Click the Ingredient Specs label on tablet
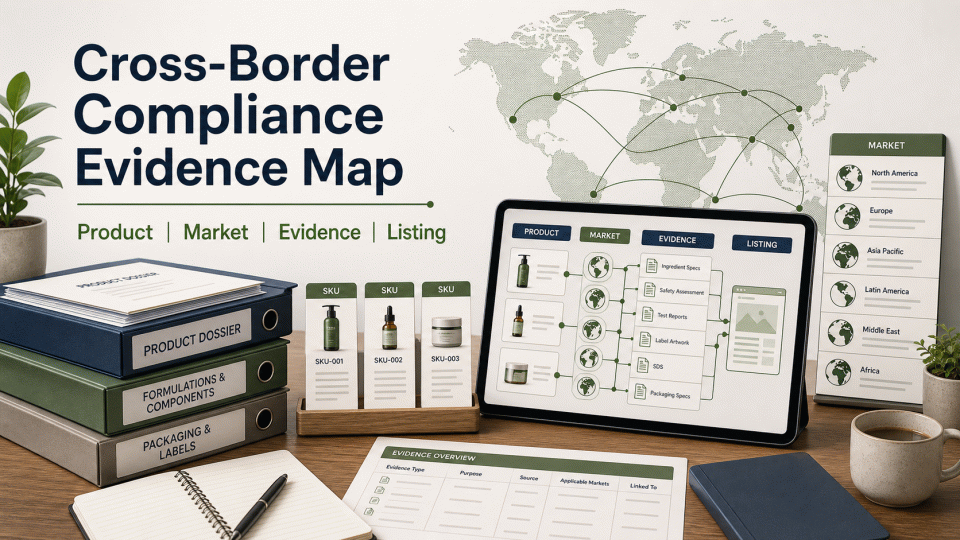 tap(681, 267)
